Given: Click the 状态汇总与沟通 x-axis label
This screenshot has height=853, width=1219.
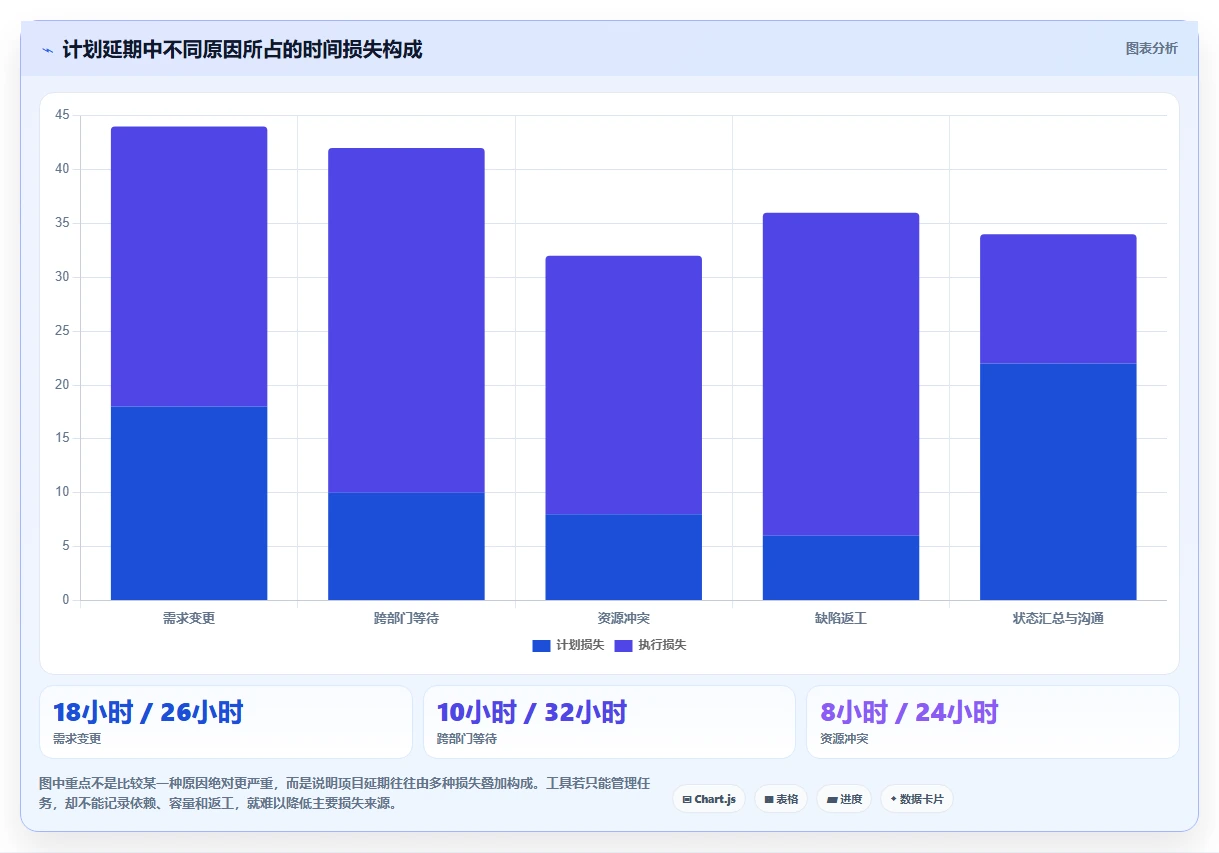Looking at the screenshot, I should 1058,618.
